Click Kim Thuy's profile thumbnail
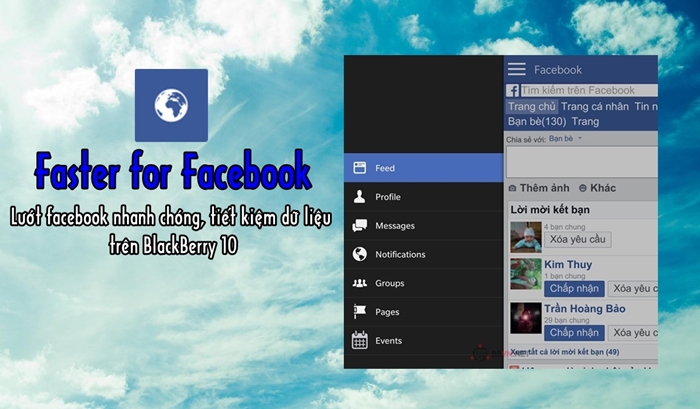This screenshot has width=700, height=409. 526,274
